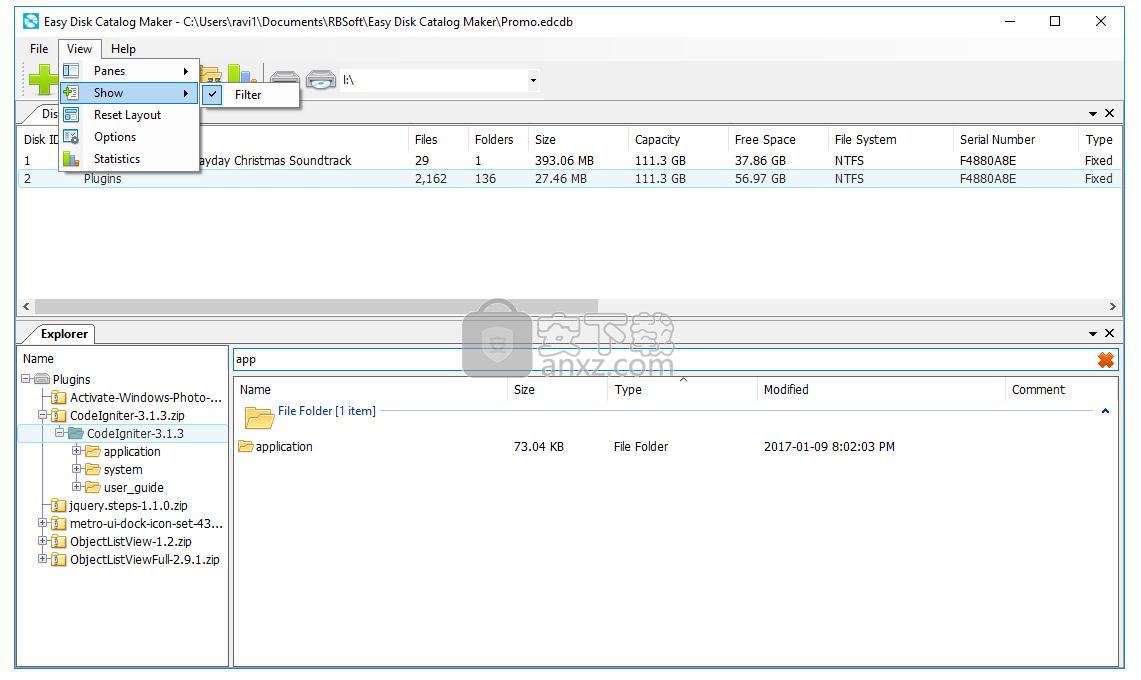The image size is (1141, 680).
Task: Click the jquery.steps-1.1.0.zip archive icon
Action: pyautogui.click(x=60, y=505)
